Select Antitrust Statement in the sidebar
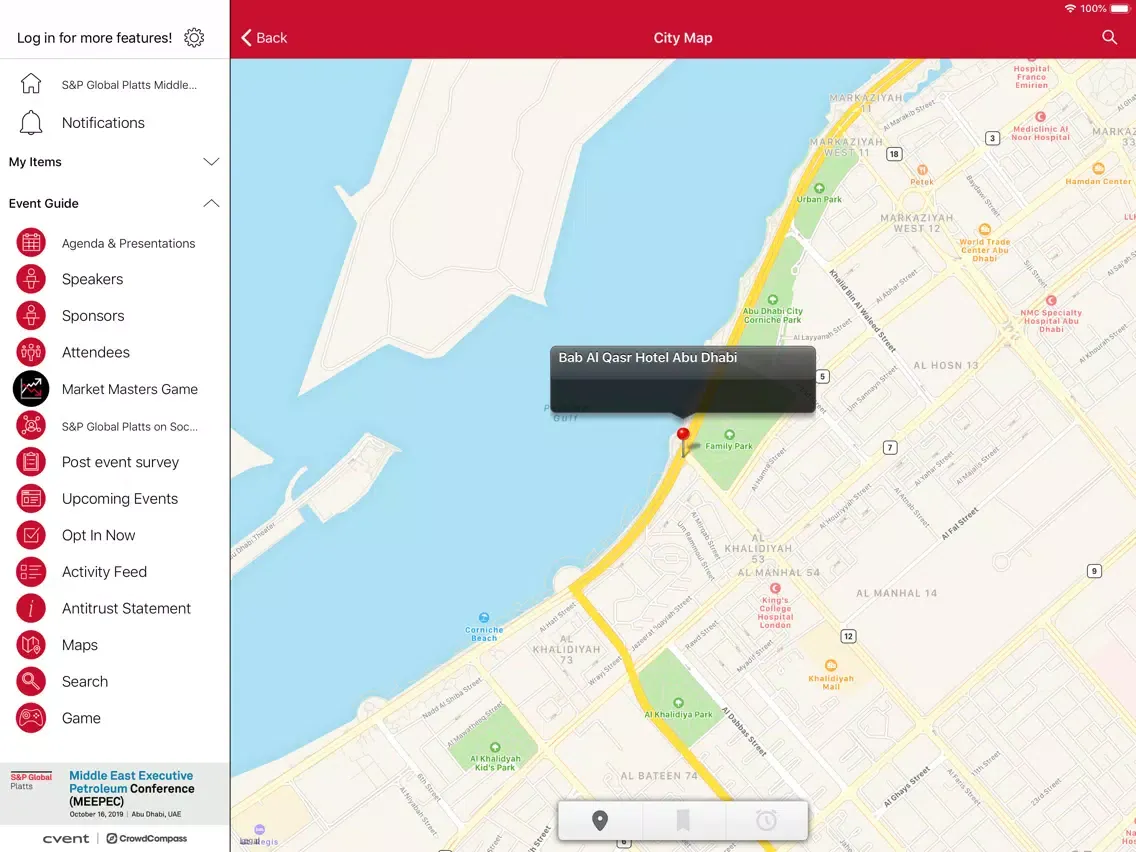 tap(126, 608)
